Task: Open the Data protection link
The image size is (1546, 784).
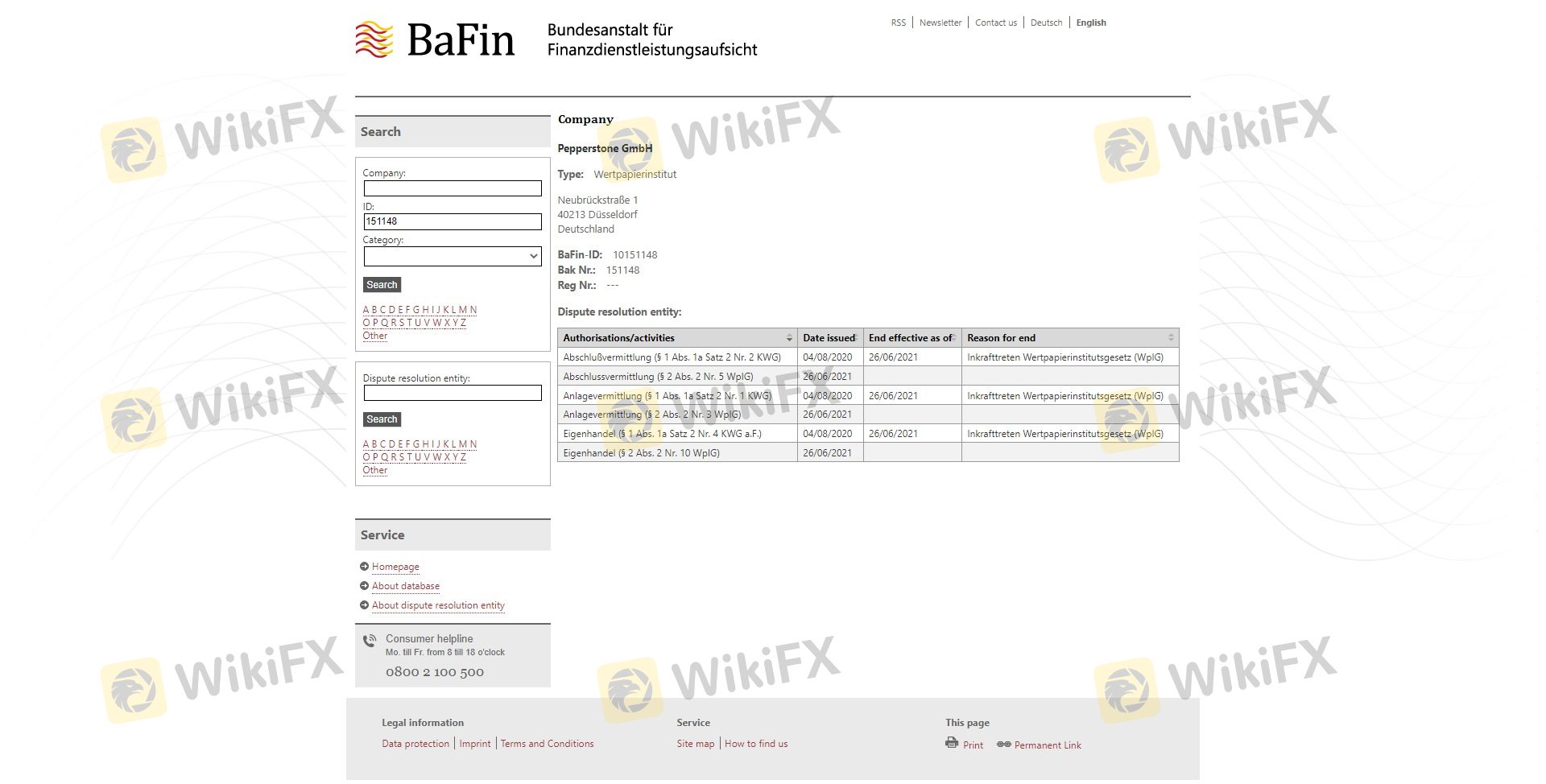Action: (x=415, y=744)
